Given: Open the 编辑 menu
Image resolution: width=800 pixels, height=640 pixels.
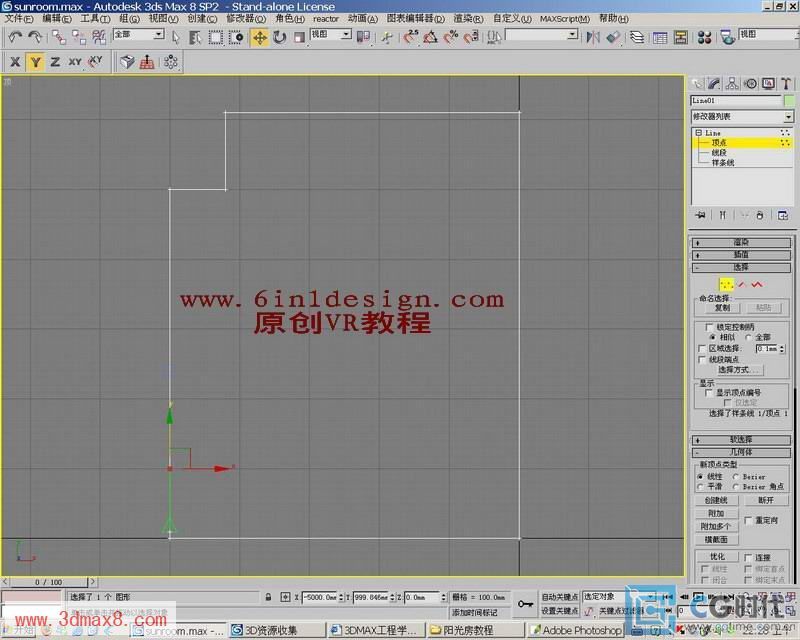Looking at the screenshot, I should pos(57,19).
